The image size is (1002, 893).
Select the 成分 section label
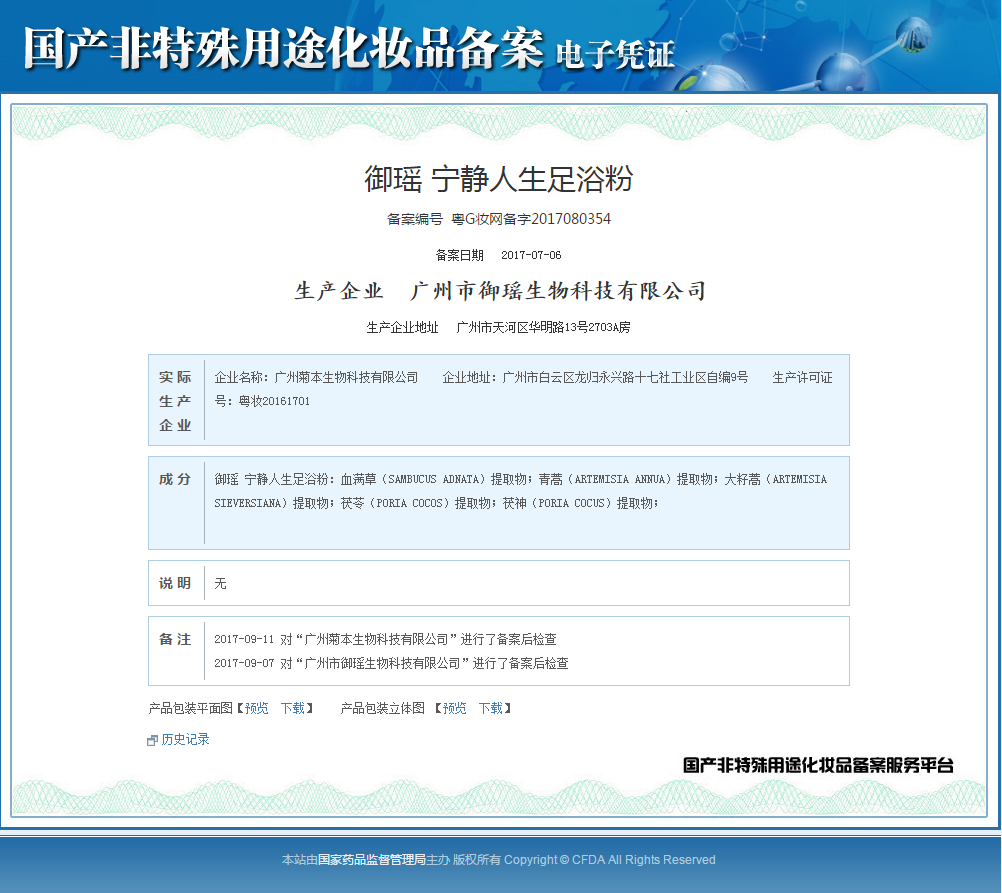point(176,479)
